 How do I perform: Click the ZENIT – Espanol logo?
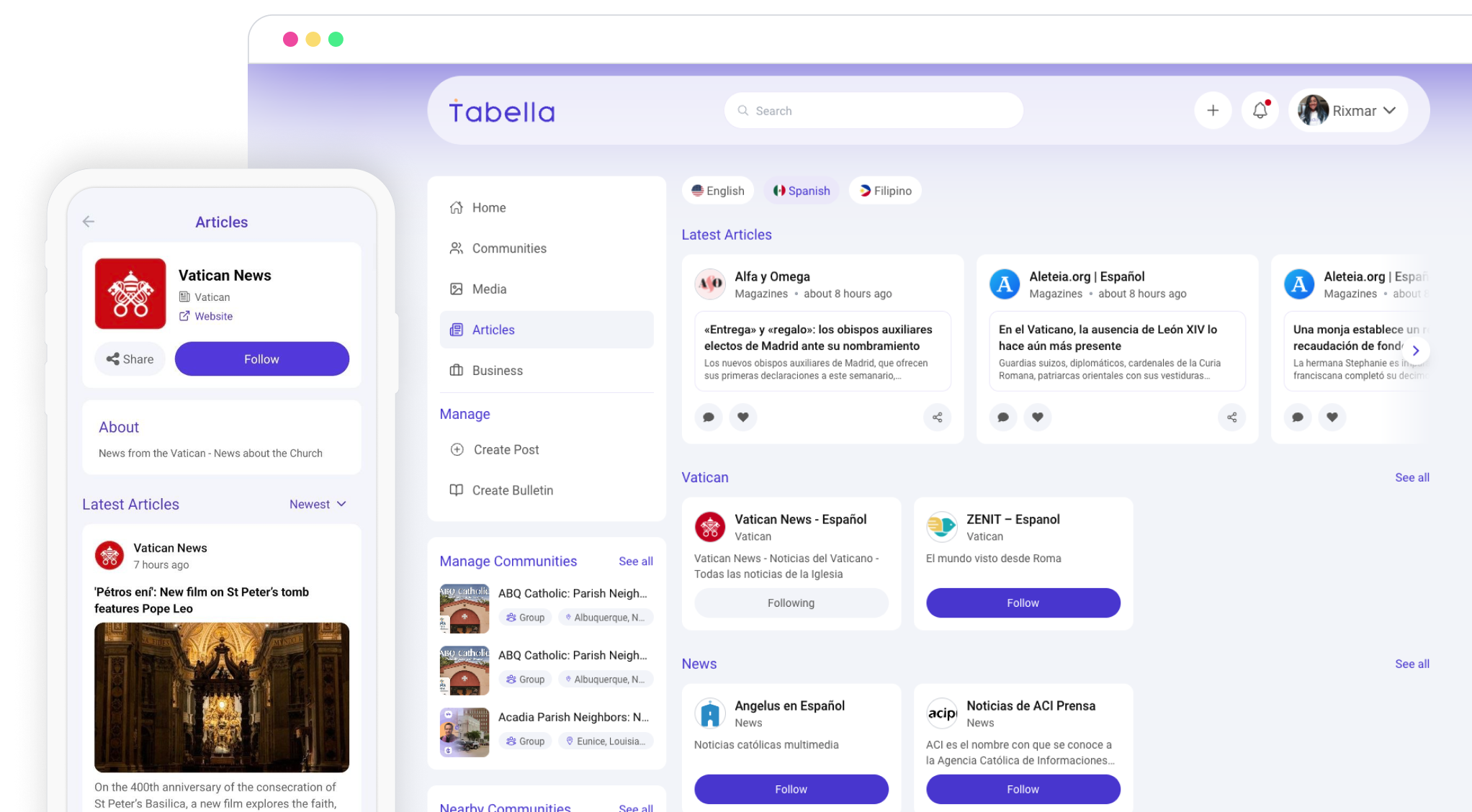pyautogui.click(x=942, y=527)
